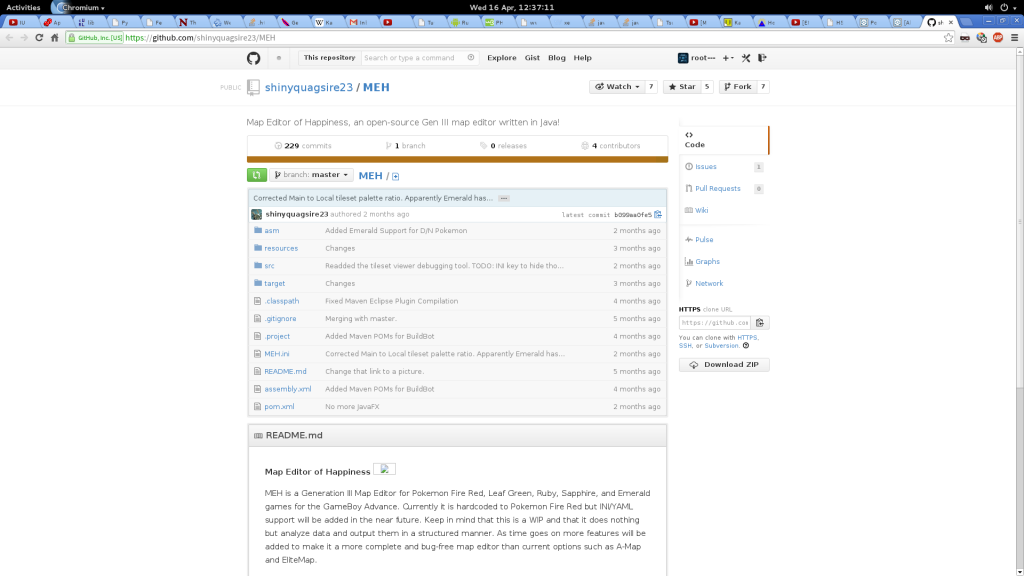Open the branch: master selector
1024x576 pixels.
(x=311, y=175)
